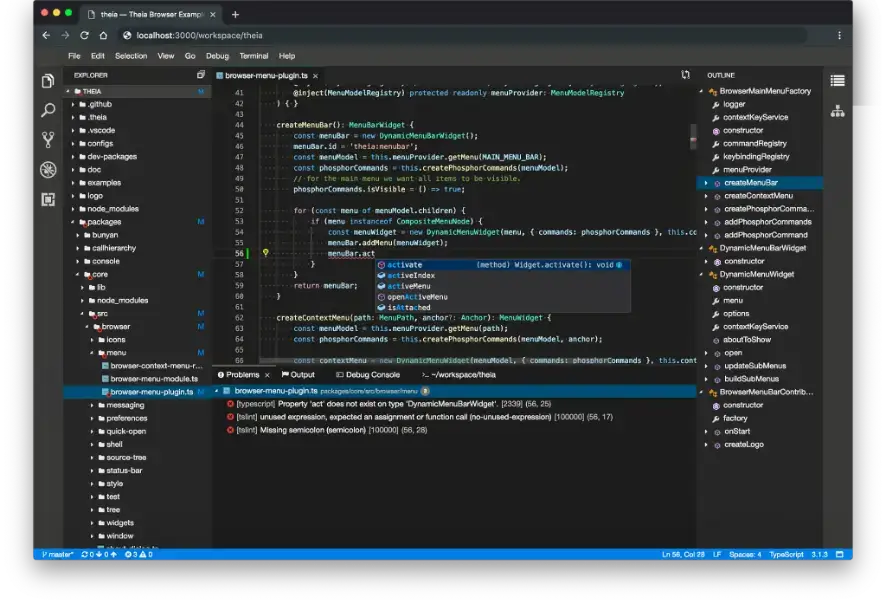Screen dimensions: 886x604
Task: Open the Terminal menu in menu bar
Action: [253, 56]
